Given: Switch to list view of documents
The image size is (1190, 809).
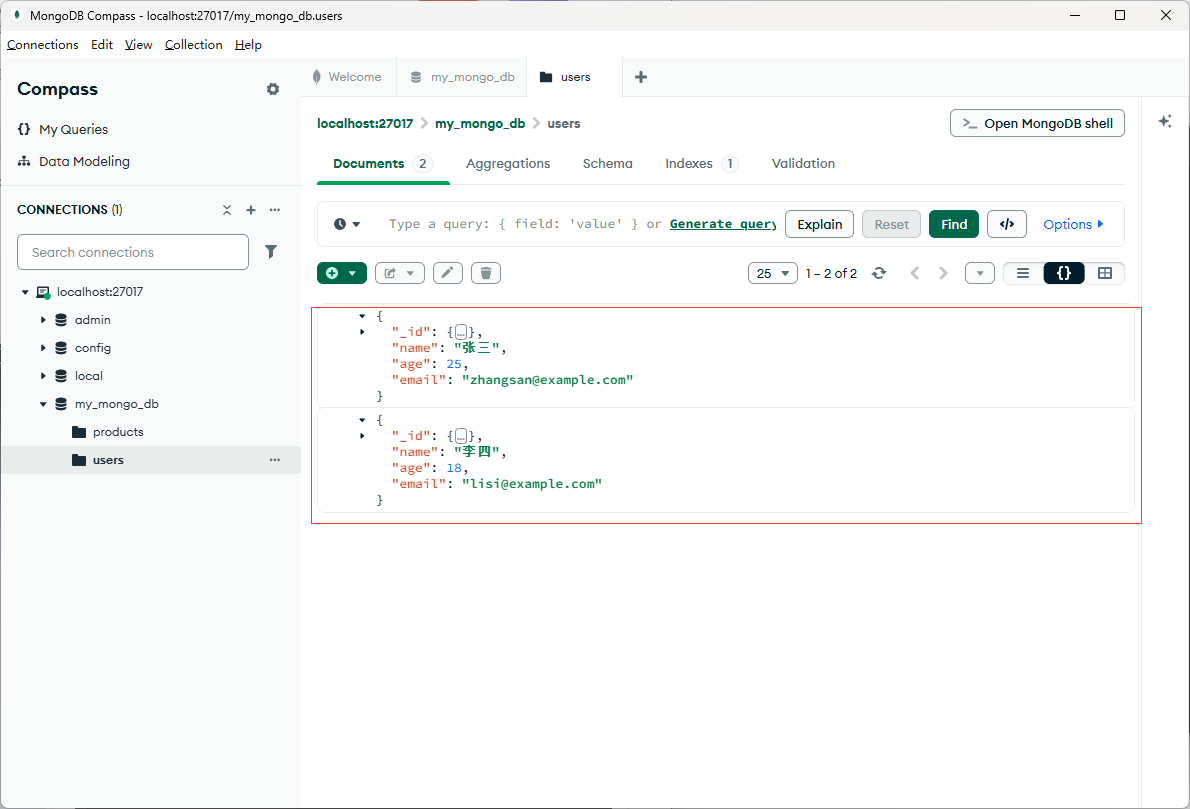Looking at the screenshot, I should pyautogui.click(x=1022, y=272).
